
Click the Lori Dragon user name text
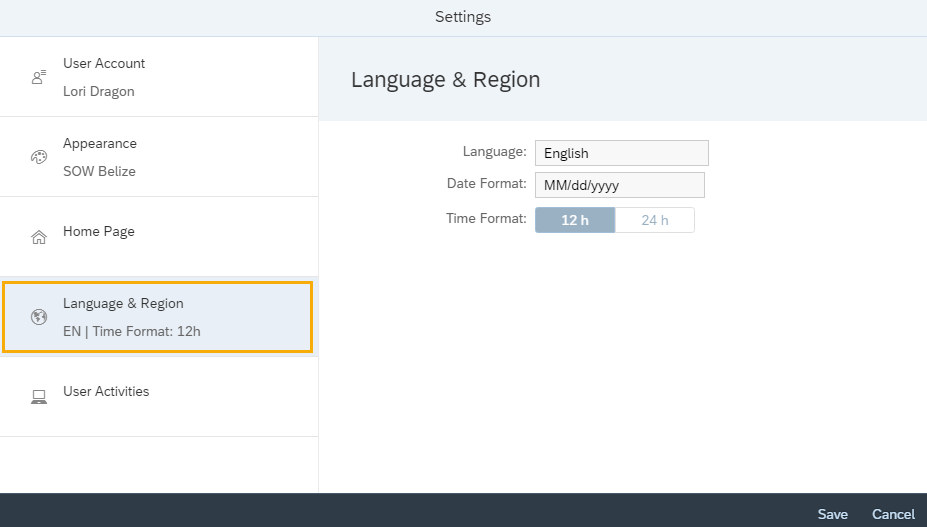click(x=98, y=91)
